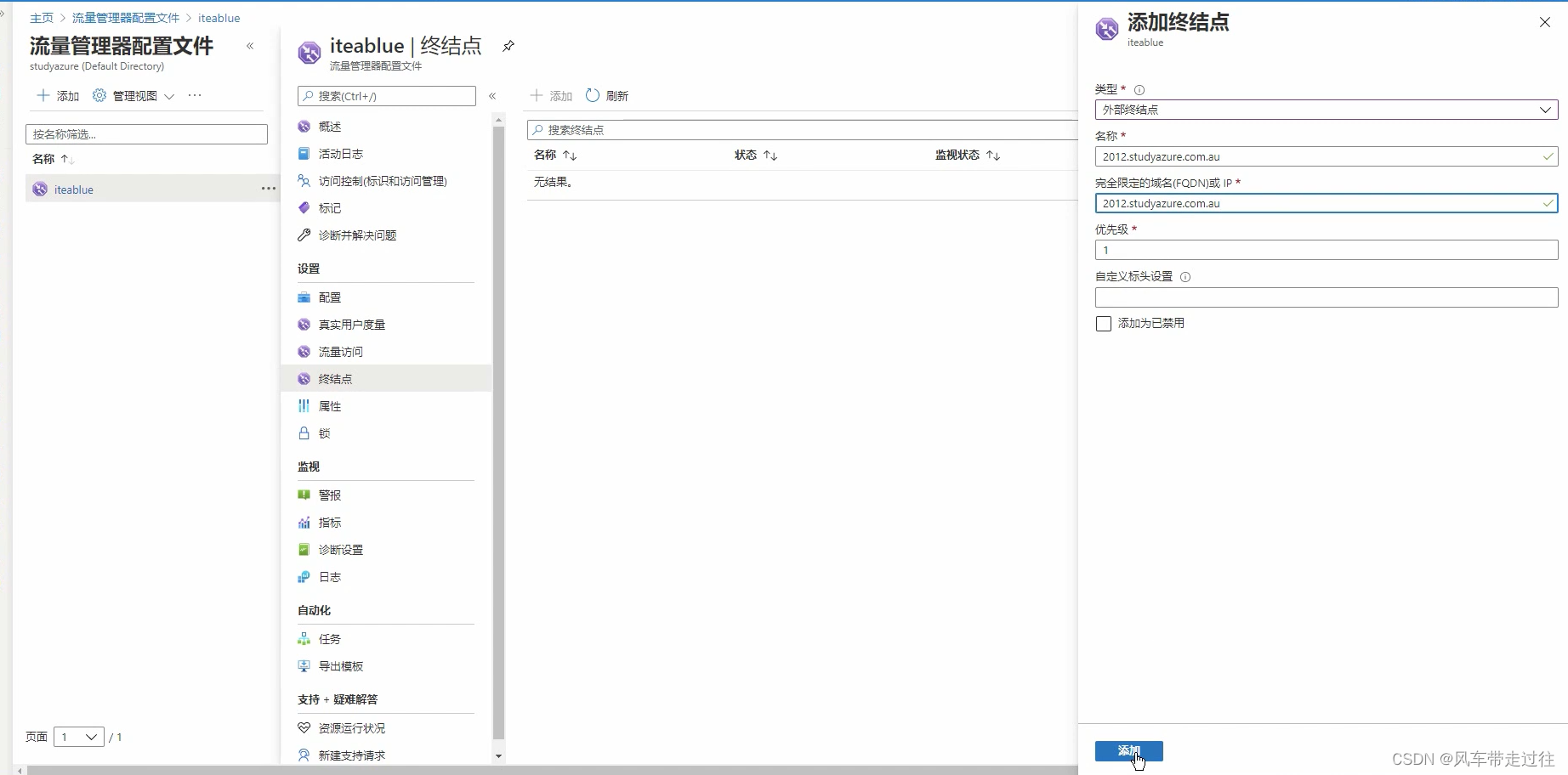Click the 诊断设置 icon

[304, 550]
